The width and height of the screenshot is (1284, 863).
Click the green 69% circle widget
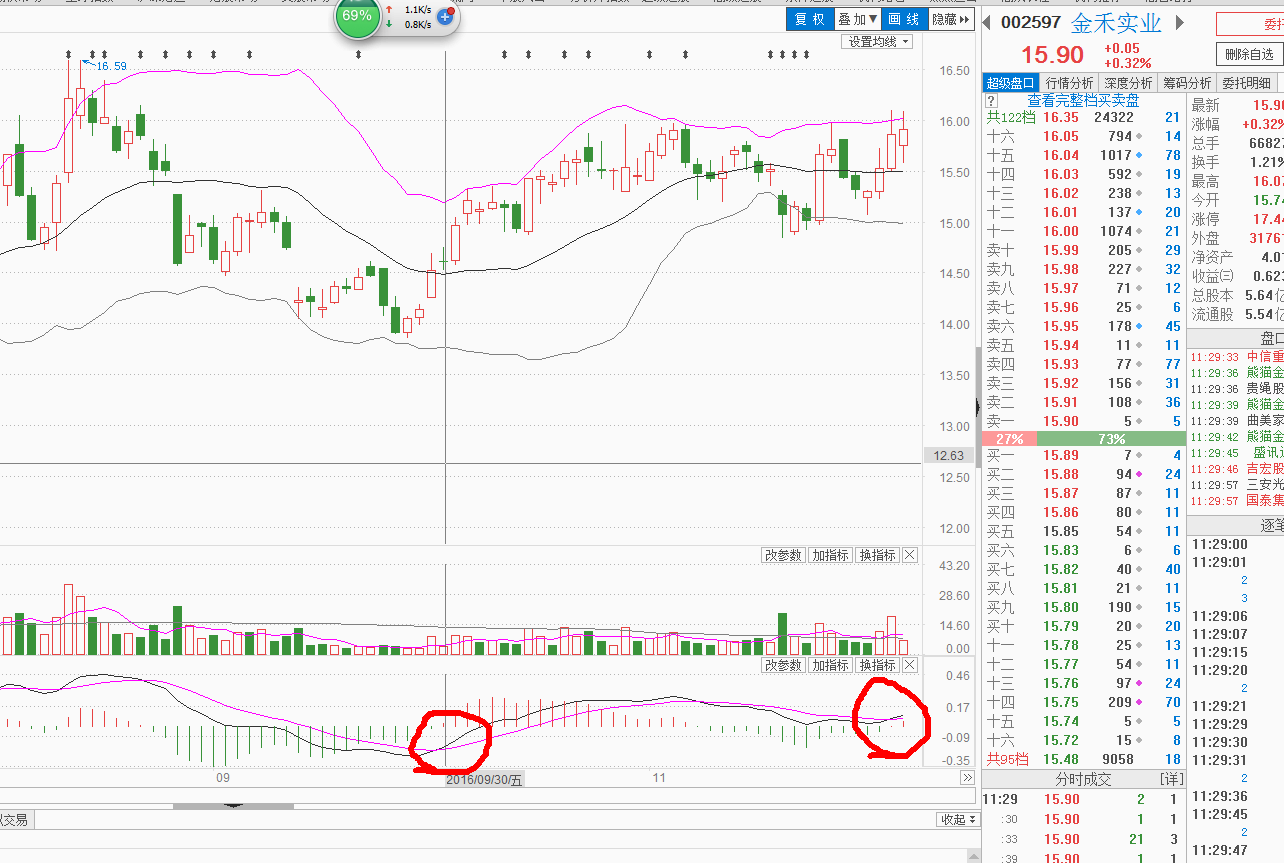click(357, 17)
